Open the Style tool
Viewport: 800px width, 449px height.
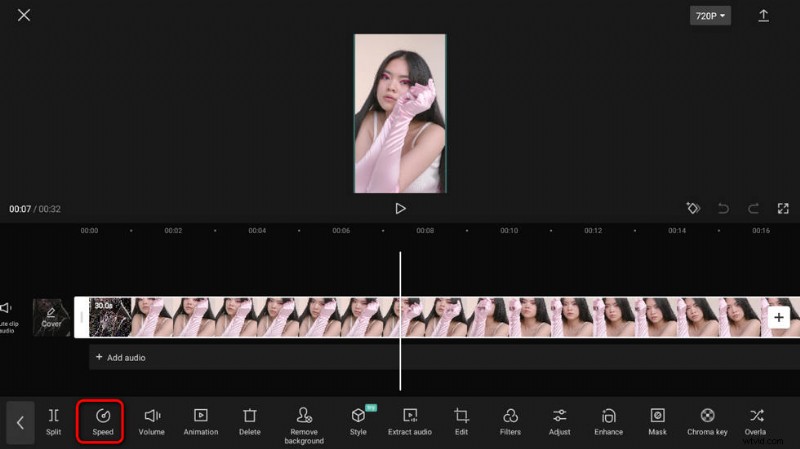[x=358, y=422]
